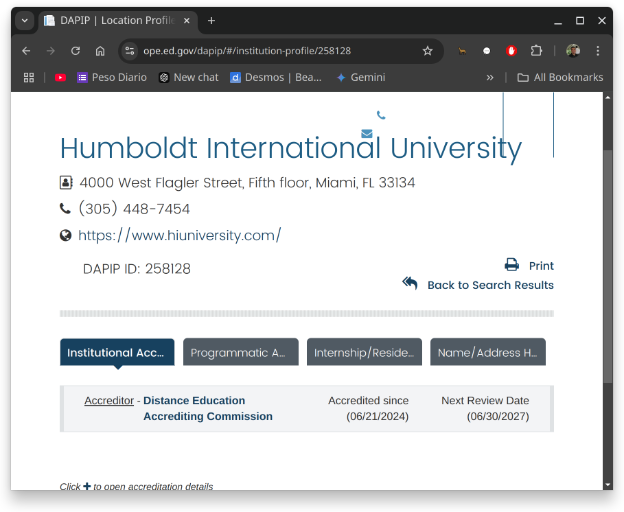This screenshot has height=512, width=624.
Task: Open the Extensions puzzle icon
Action: point(536,51)
